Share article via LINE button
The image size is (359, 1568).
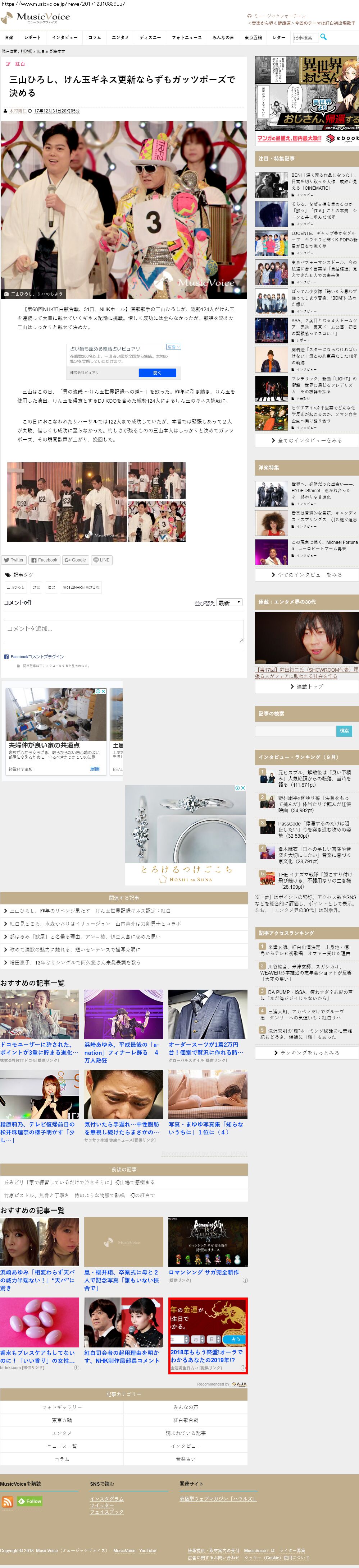click(x=101, y=559)
